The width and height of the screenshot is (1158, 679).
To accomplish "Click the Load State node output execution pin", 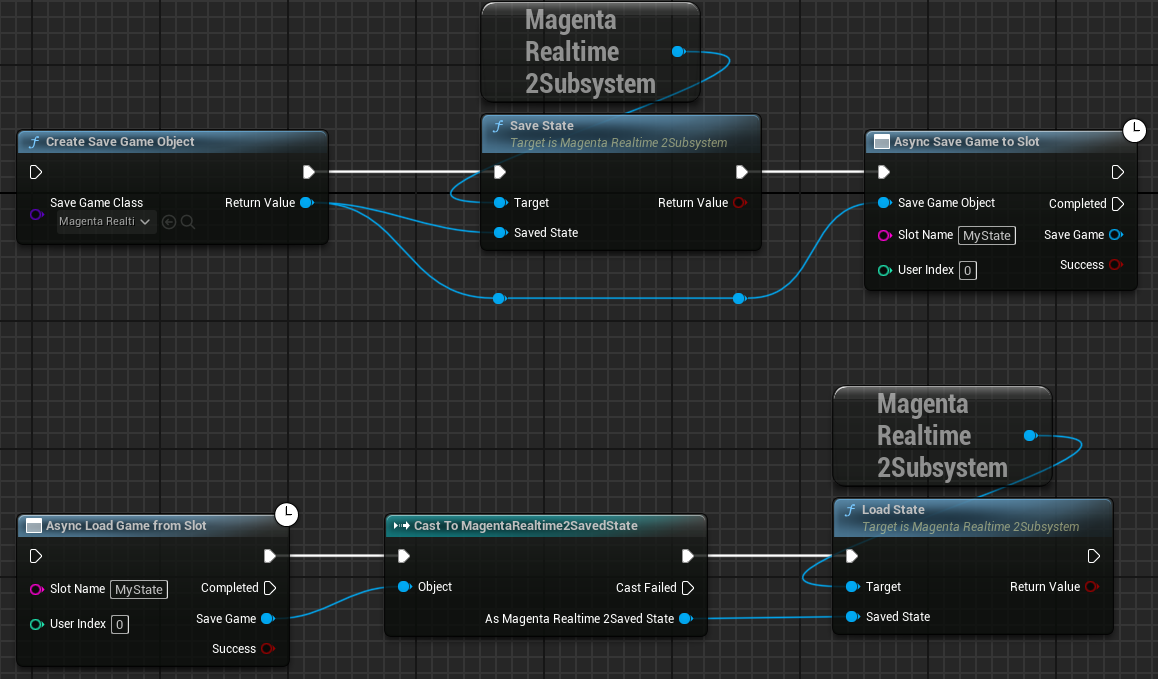I will [x=1094, y=556].
